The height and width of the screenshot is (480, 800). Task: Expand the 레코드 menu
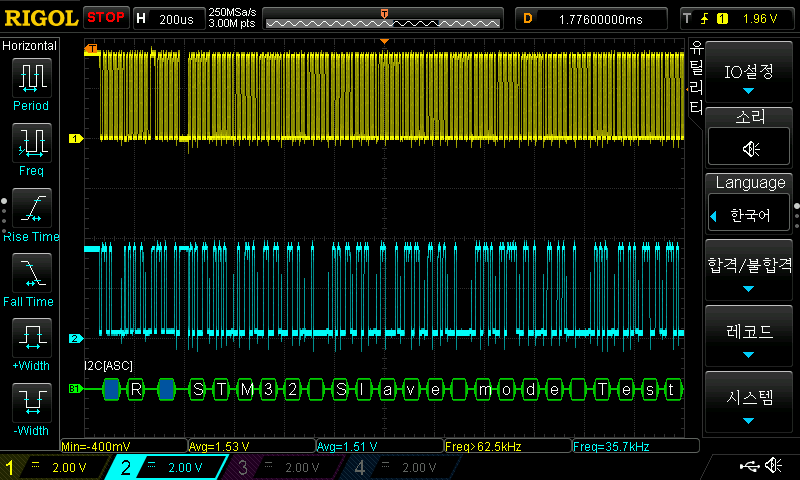pyautogui.click(x=749, y=336)
